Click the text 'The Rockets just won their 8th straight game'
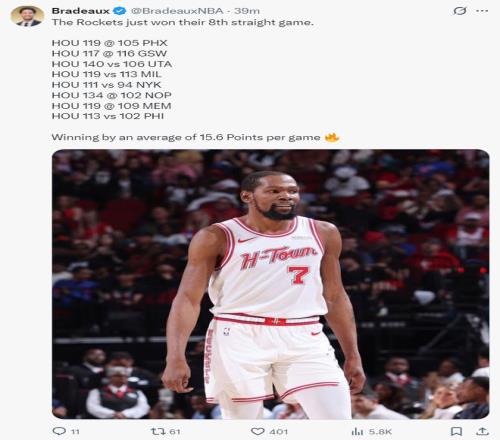This screenshot has height=440, width=500. (183, 23)
